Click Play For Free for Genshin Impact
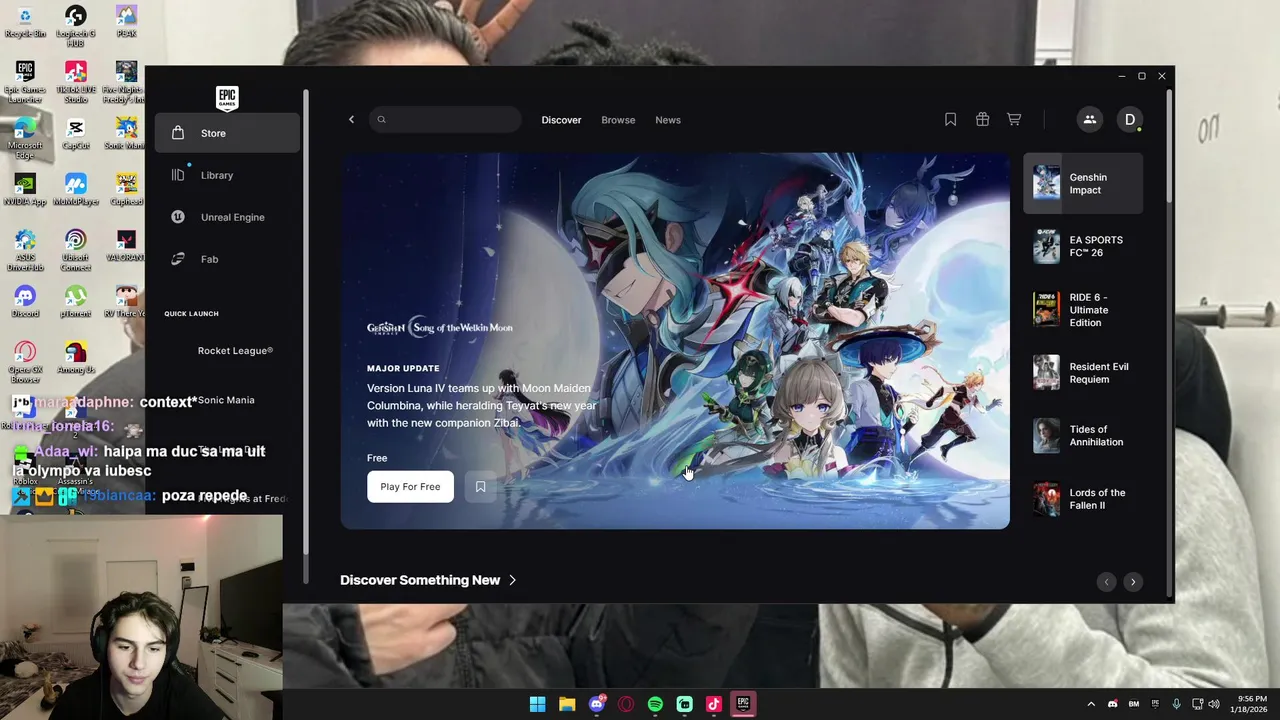 (410, 487)
